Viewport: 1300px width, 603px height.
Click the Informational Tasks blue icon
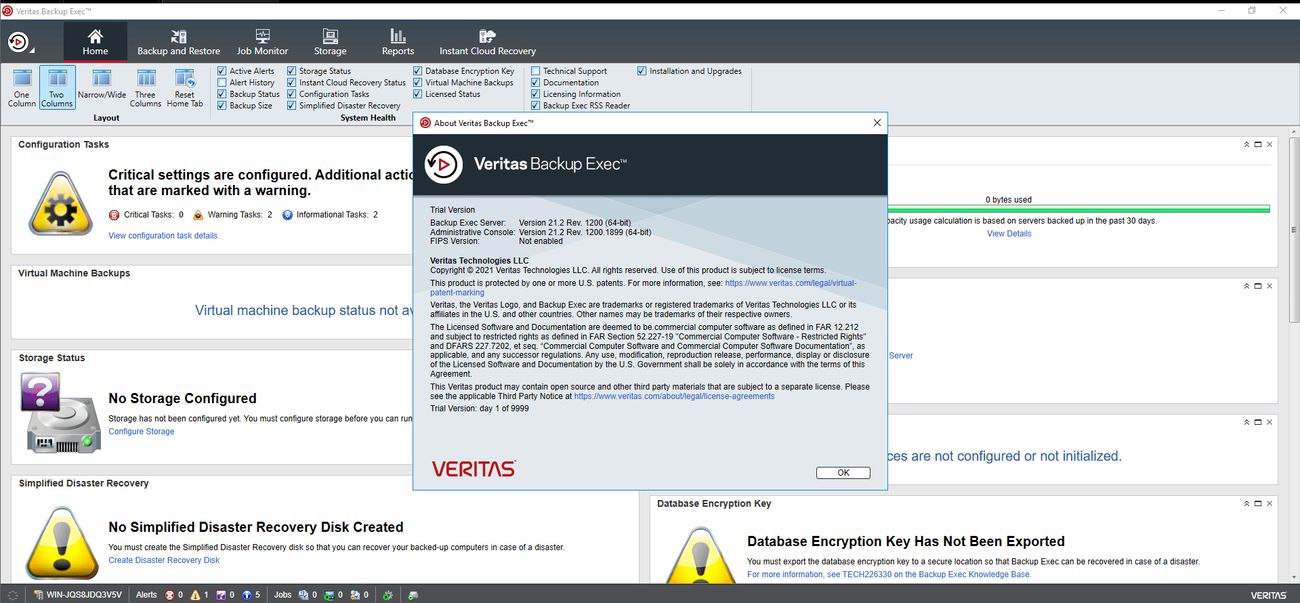(x=287, y=215)
